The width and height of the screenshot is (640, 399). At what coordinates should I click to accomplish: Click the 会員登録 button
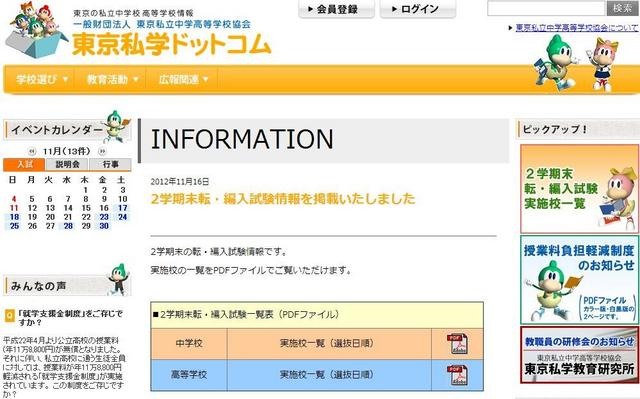336,9
